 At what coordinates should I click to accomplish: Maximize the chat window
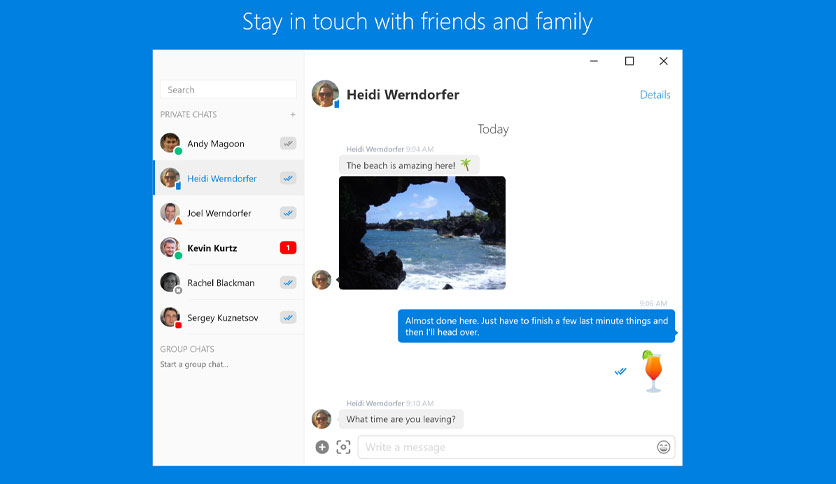click(629, 61)
